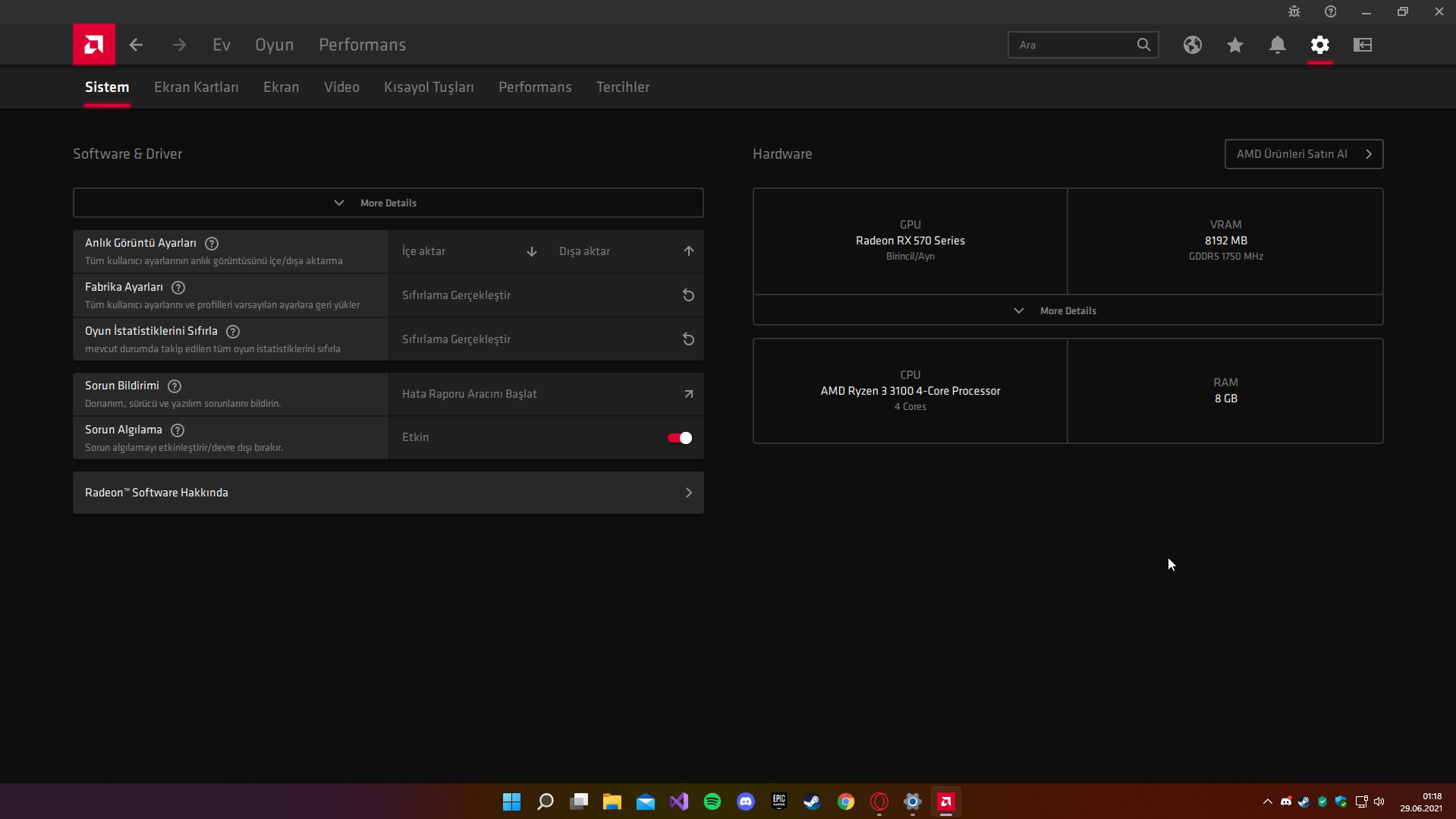Screen dimensions: 1456x819
Task: Expand Hardware GPU More Details
Action: [1068, 310]
